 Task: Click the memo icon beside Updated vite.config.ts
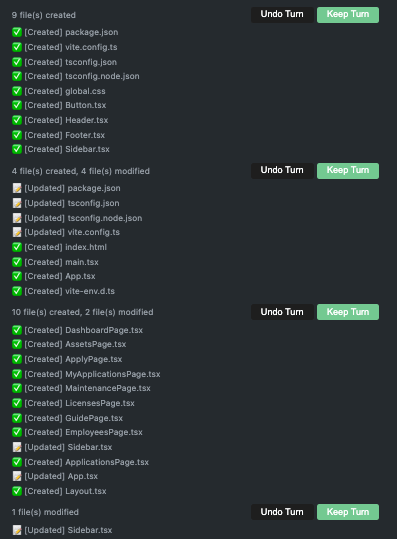[17, 232]
